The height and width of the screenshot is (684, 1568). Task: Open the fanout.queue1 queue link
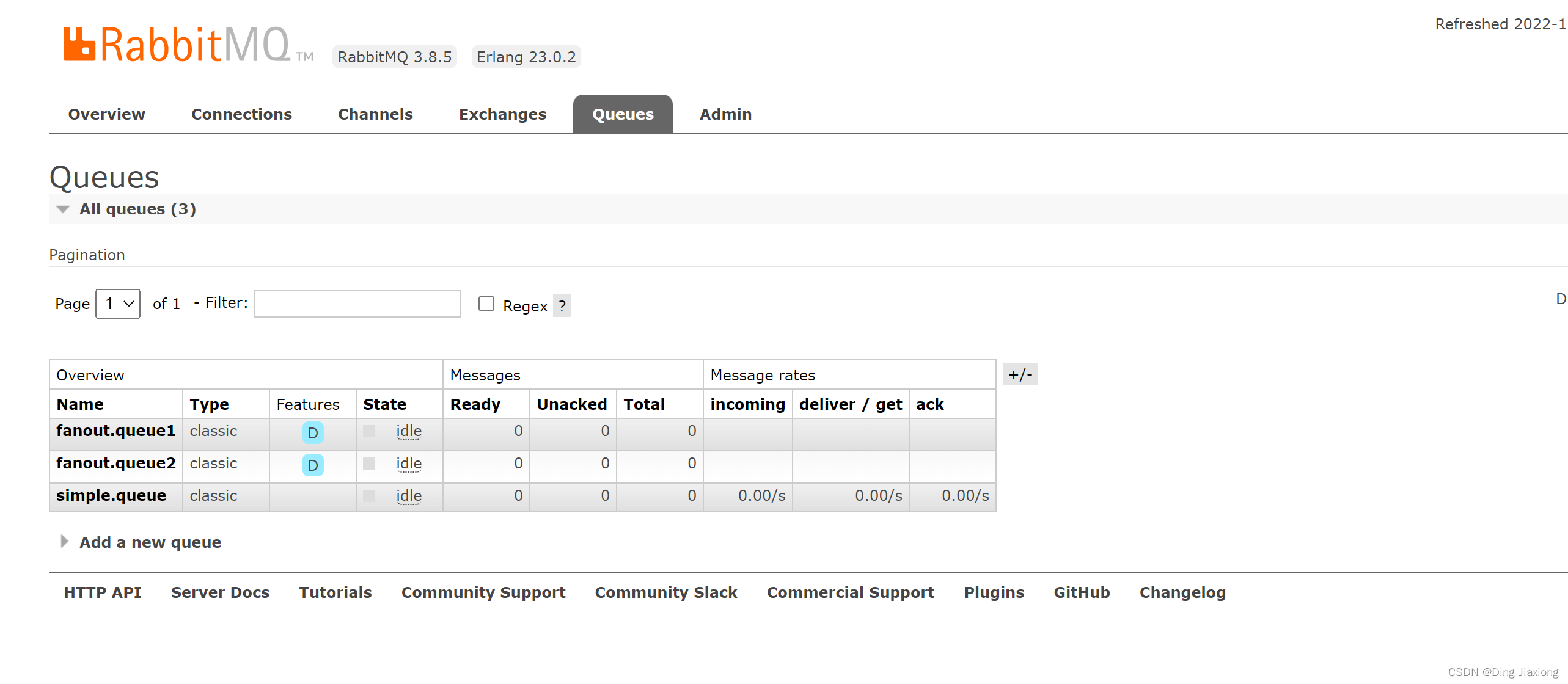115,431
